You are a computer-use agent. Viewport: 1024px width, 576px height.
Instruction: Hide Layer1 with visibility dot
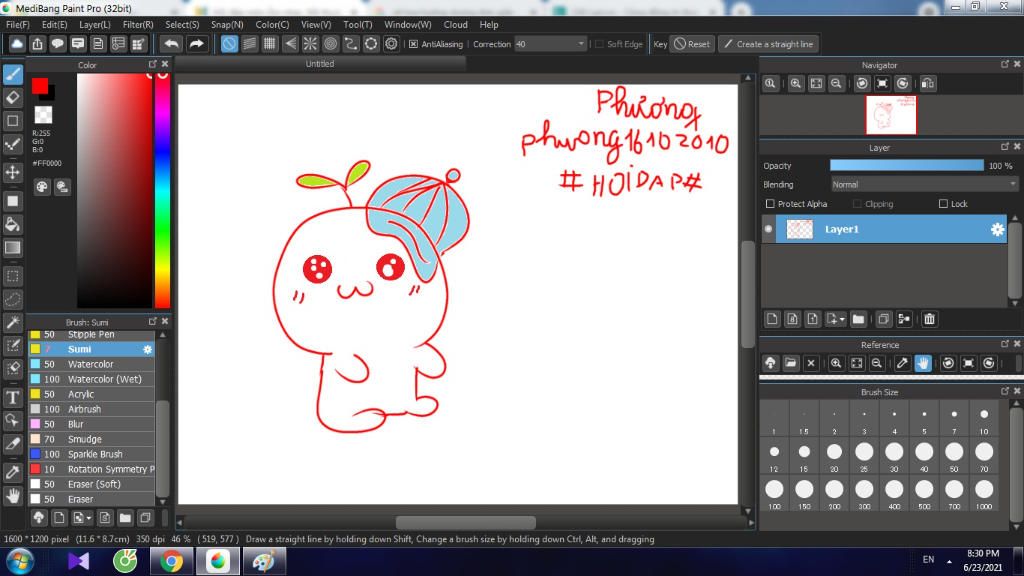(769, 229)
